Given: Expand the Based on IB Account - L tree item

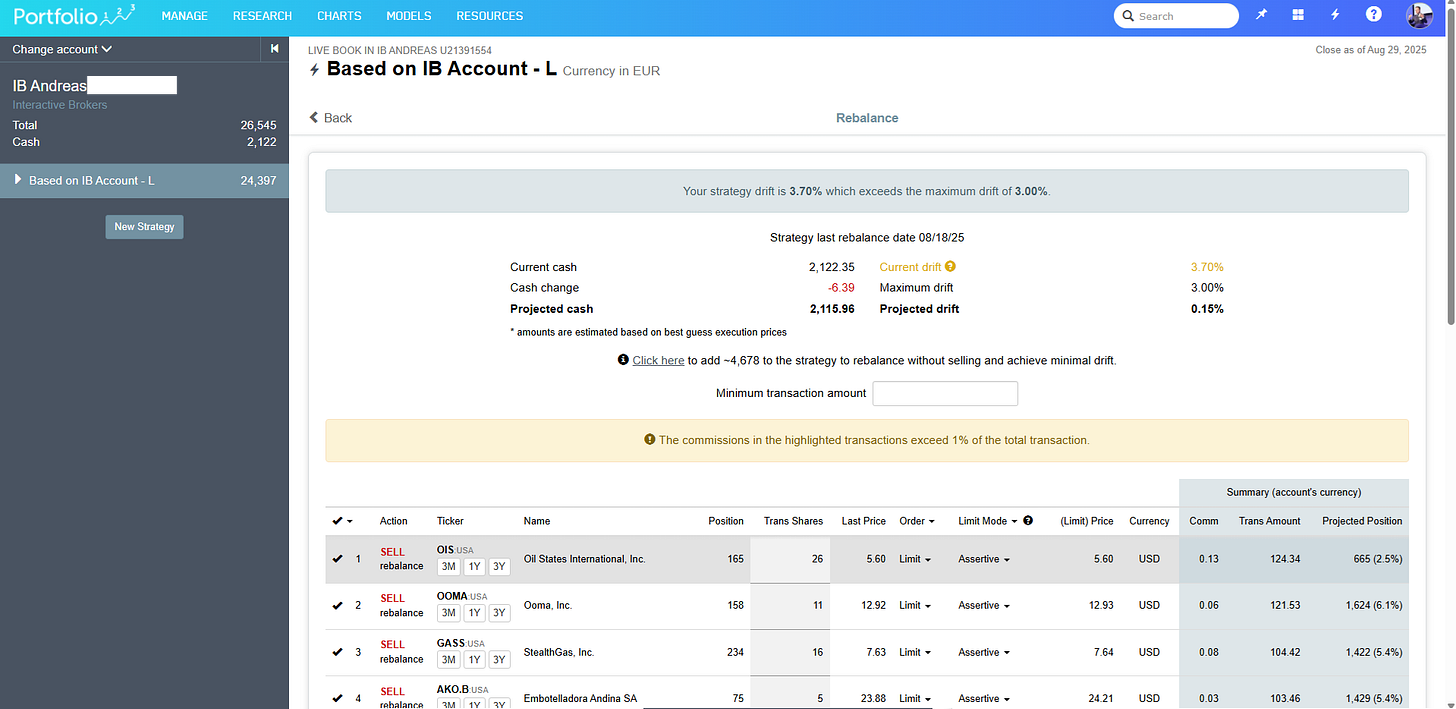Looking at the screenshot, I should (x=18, y=180).
